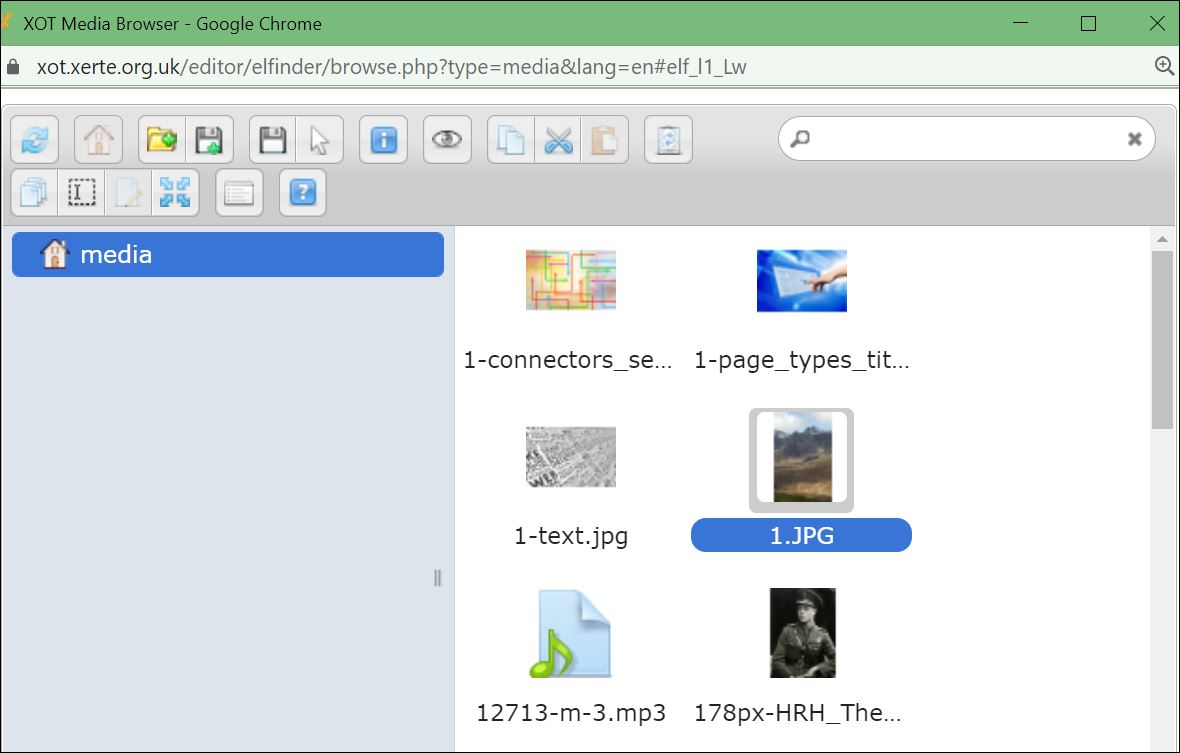The height and width of the screenshot is (753, 1180).
Task: Click the Download floppy disk icon
Action: point(272,140)
